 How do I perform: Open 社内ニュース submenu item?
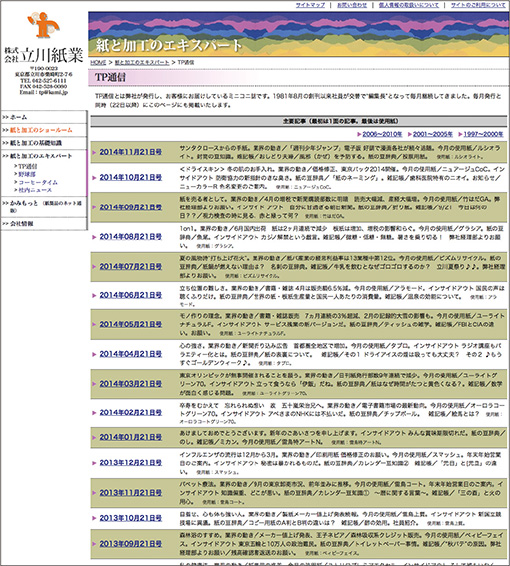(x=35, y=190)
